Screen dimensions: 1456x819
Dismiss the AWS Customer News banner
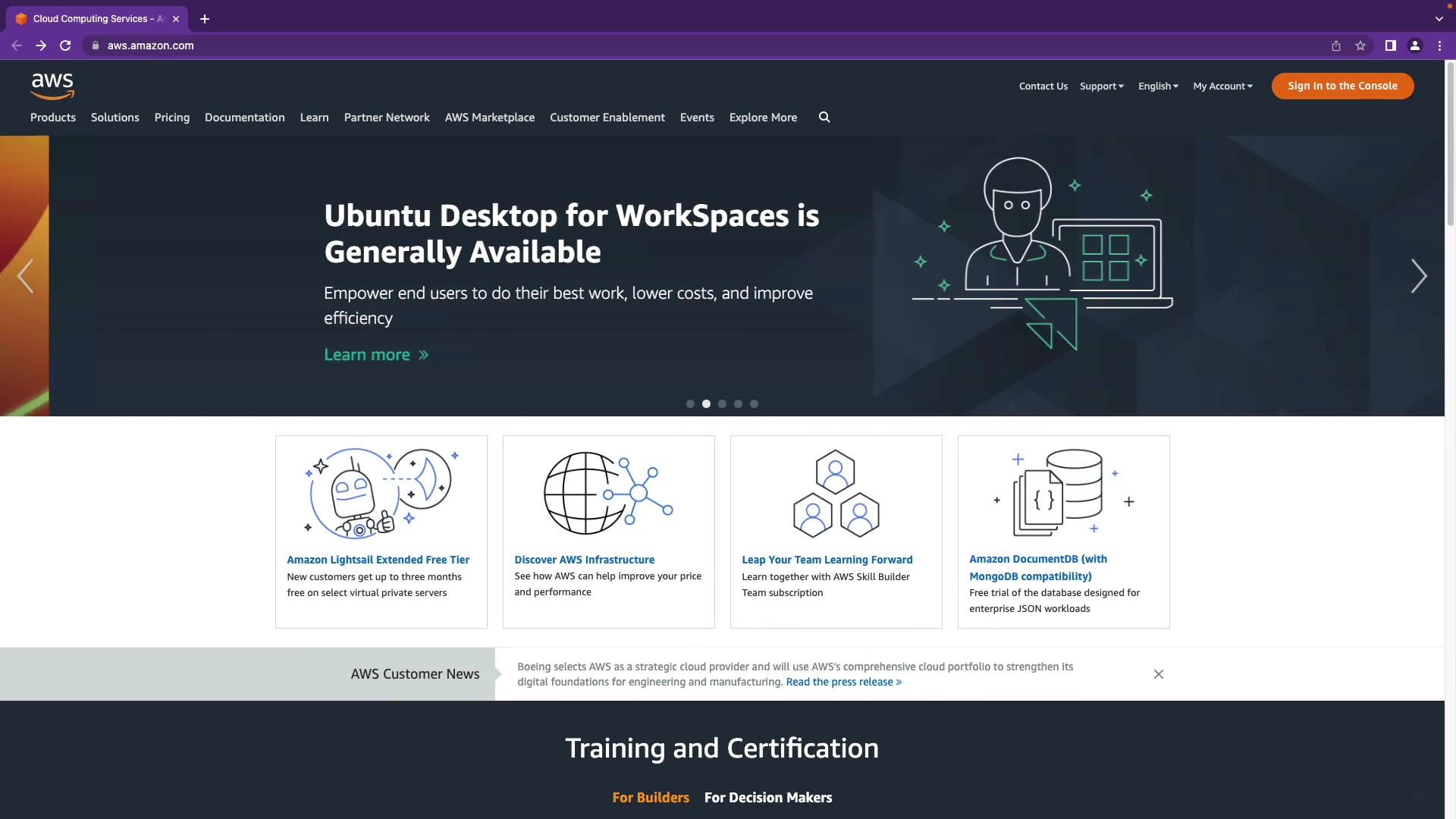[x=1158, y=674]
